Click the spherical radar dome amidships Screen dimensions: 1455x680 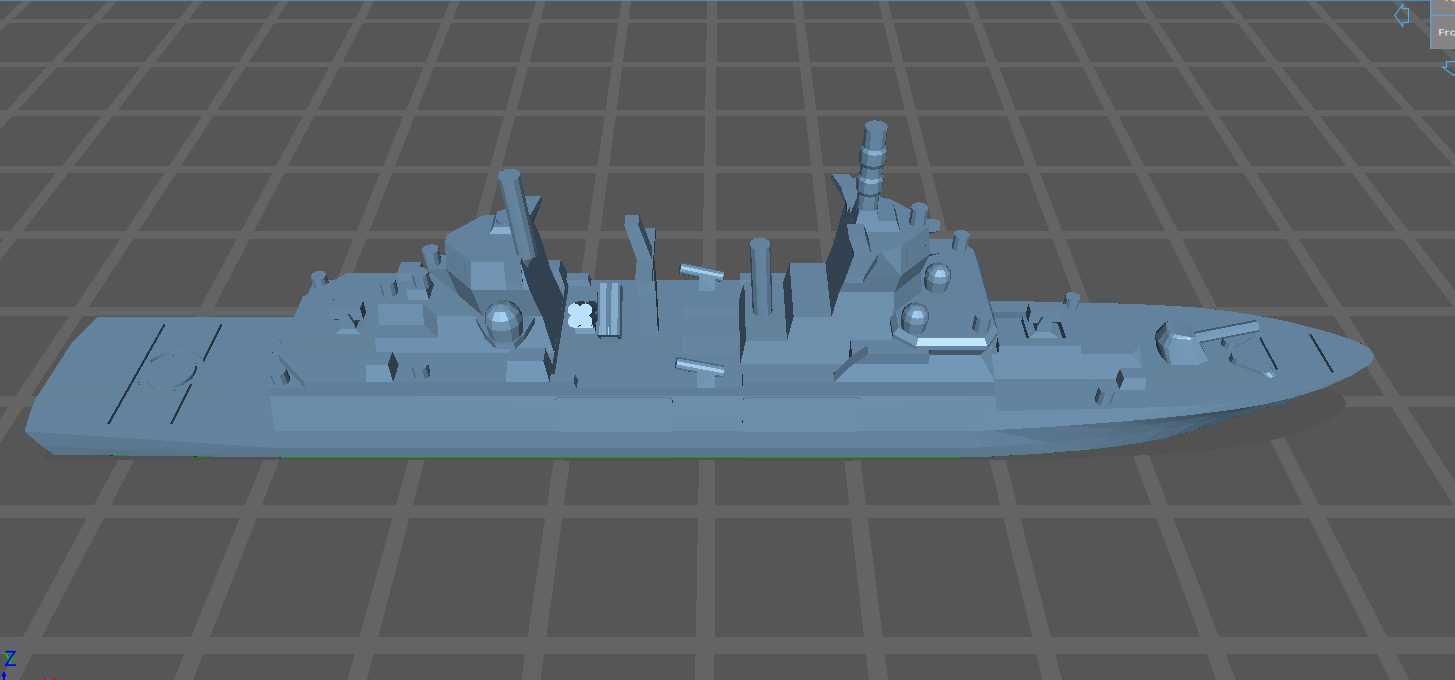pyautogui.click(x=505, y=320)
